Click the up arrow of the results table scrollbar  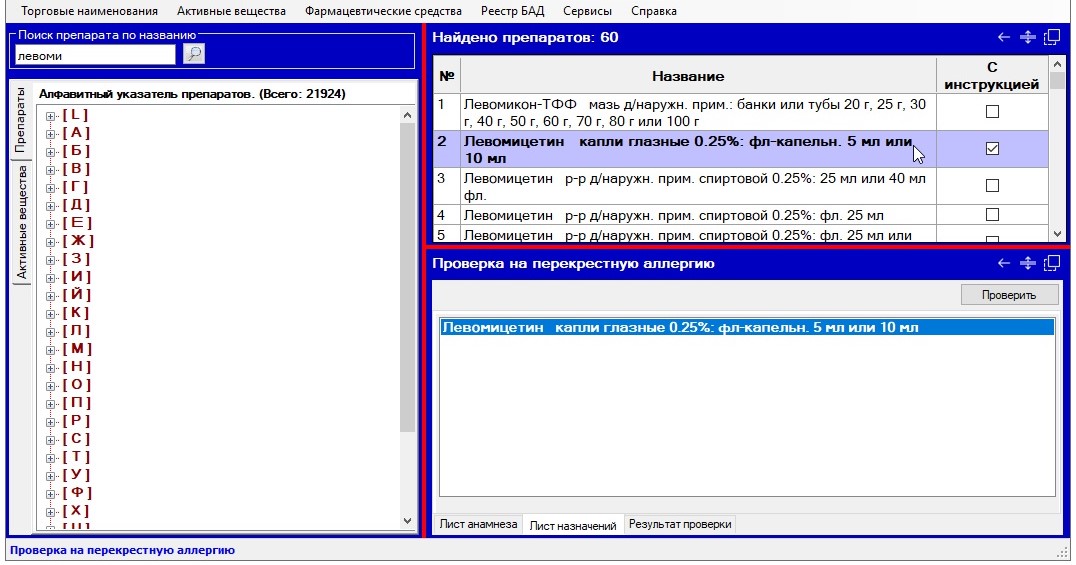(1057, 64)
